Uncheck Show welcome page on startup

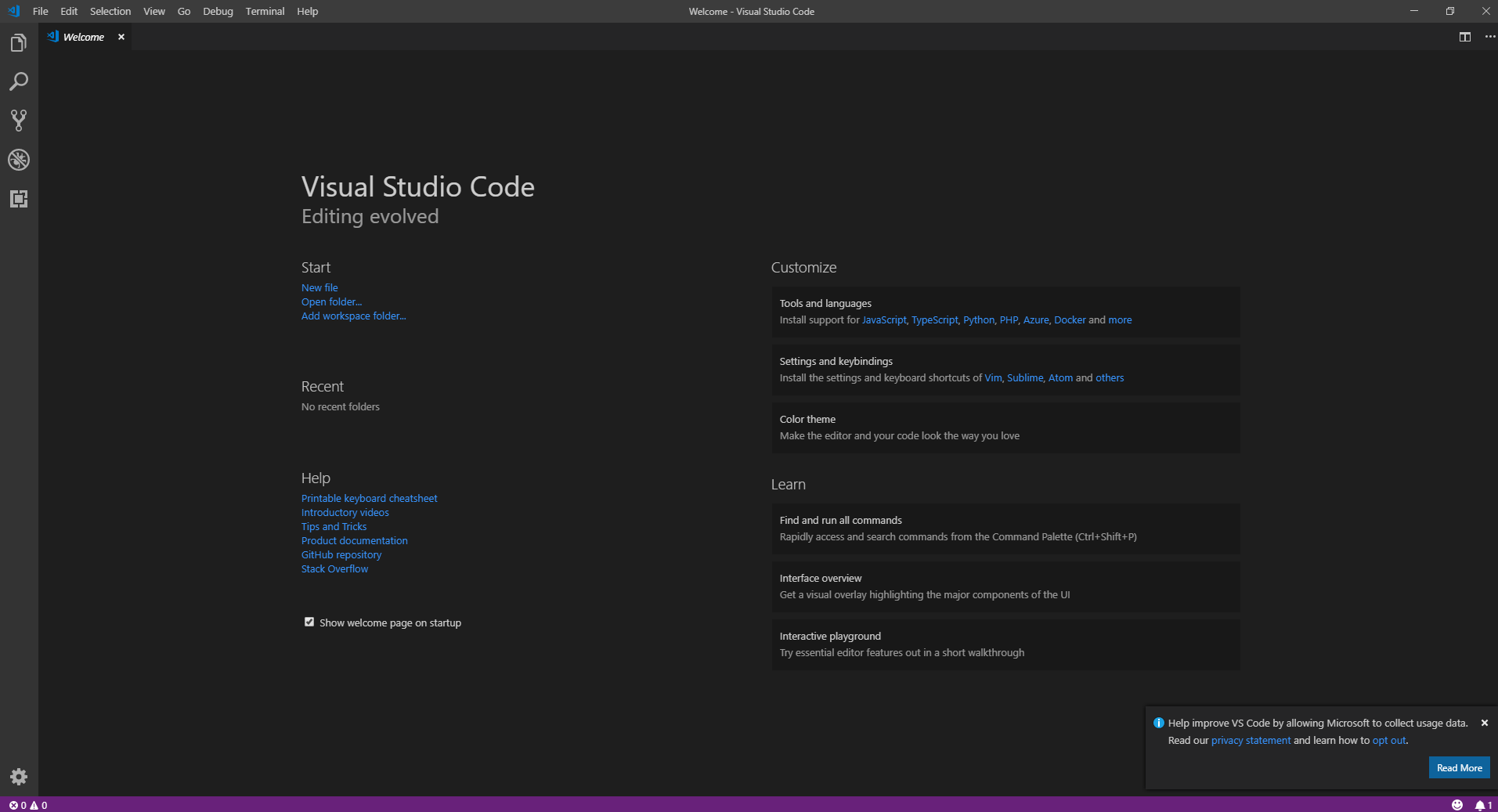pos(309,623)
